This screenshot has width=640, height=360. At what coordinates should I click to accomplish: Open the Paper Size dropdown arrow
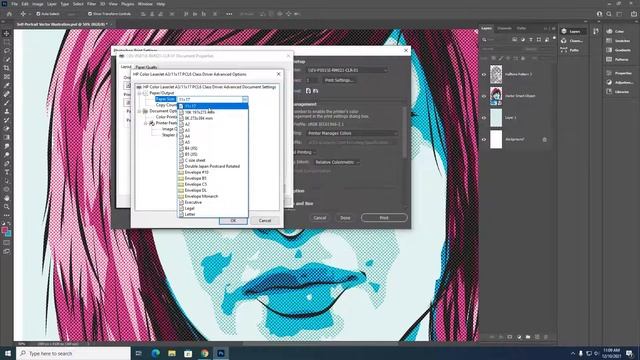click(245, 99)
